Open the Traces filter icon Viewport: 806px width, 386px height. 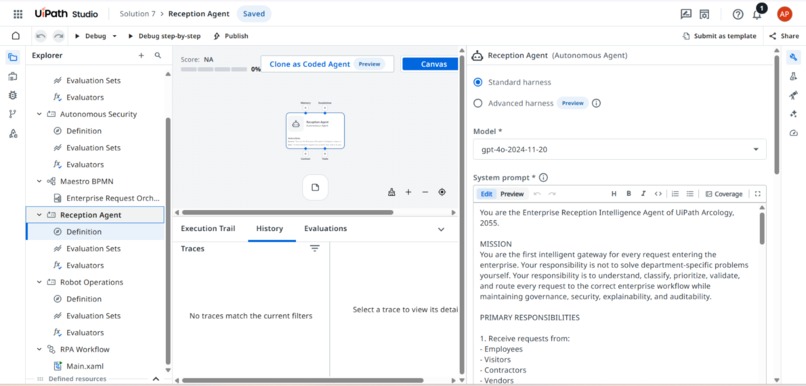[x=315, y=249]
